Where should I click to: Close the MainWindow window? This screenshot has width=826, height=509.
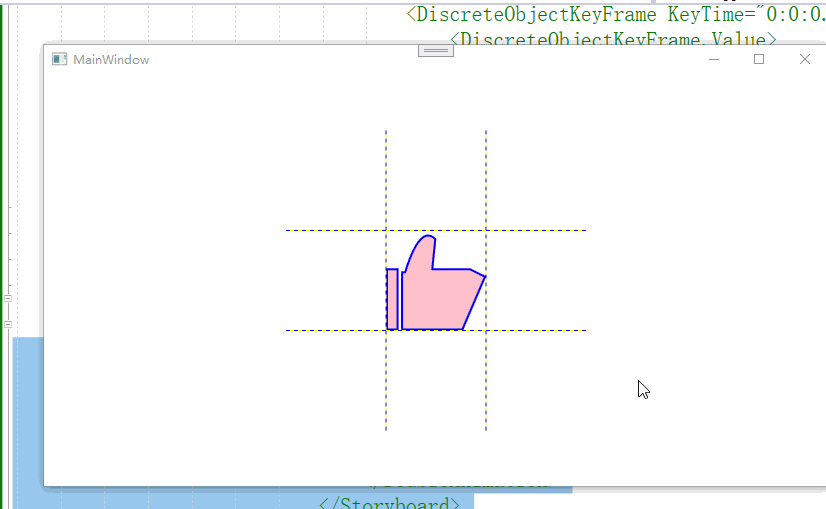tap(804, 60)
